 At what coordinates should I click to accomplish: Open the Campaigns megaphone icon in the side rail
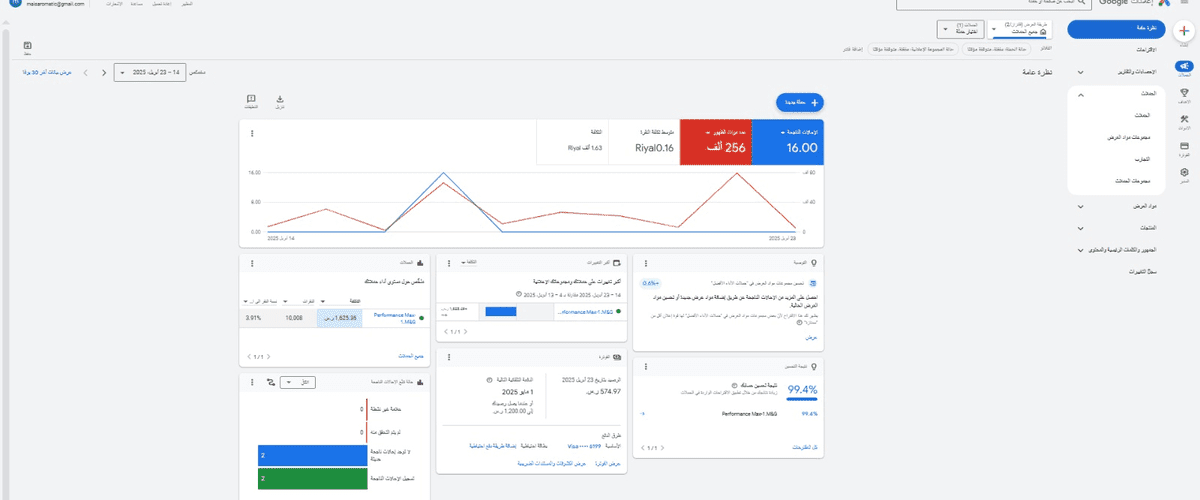[1184, 68]
